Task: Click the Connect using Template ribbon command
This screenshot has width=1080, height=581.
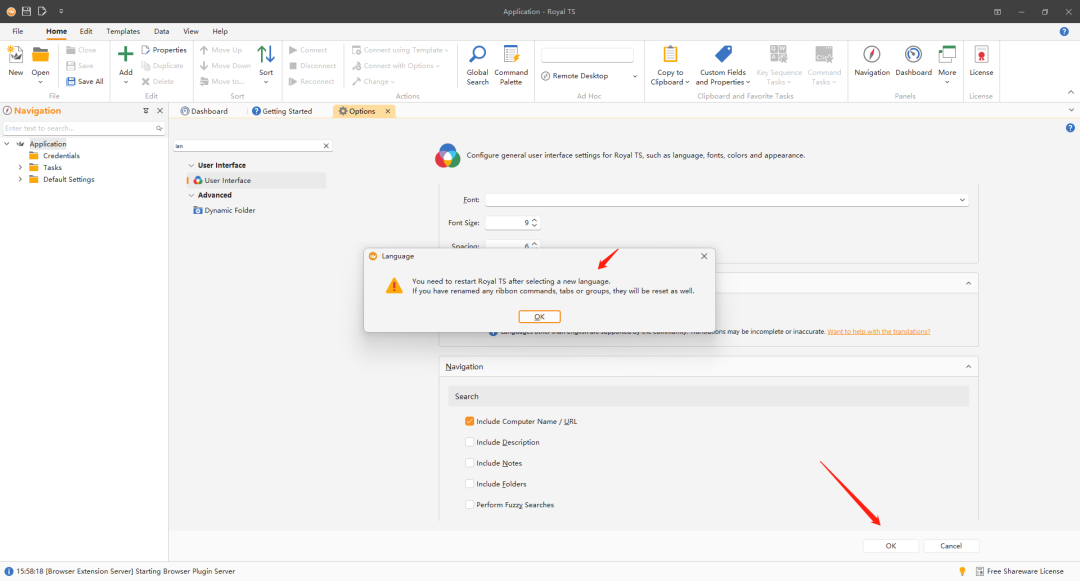Action: pos(400,50)
